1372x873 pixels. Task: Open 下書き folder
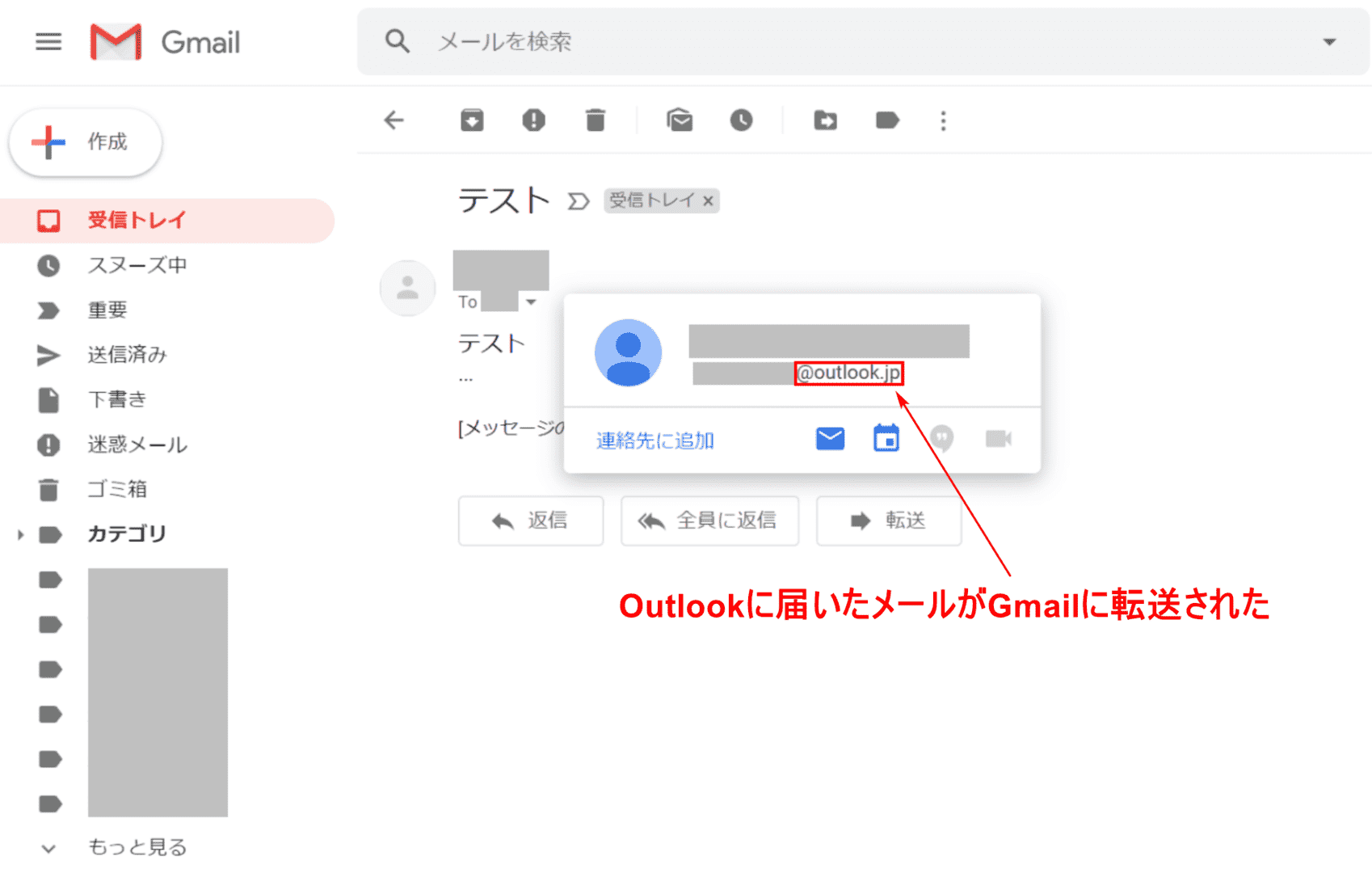tap(117, 399)
